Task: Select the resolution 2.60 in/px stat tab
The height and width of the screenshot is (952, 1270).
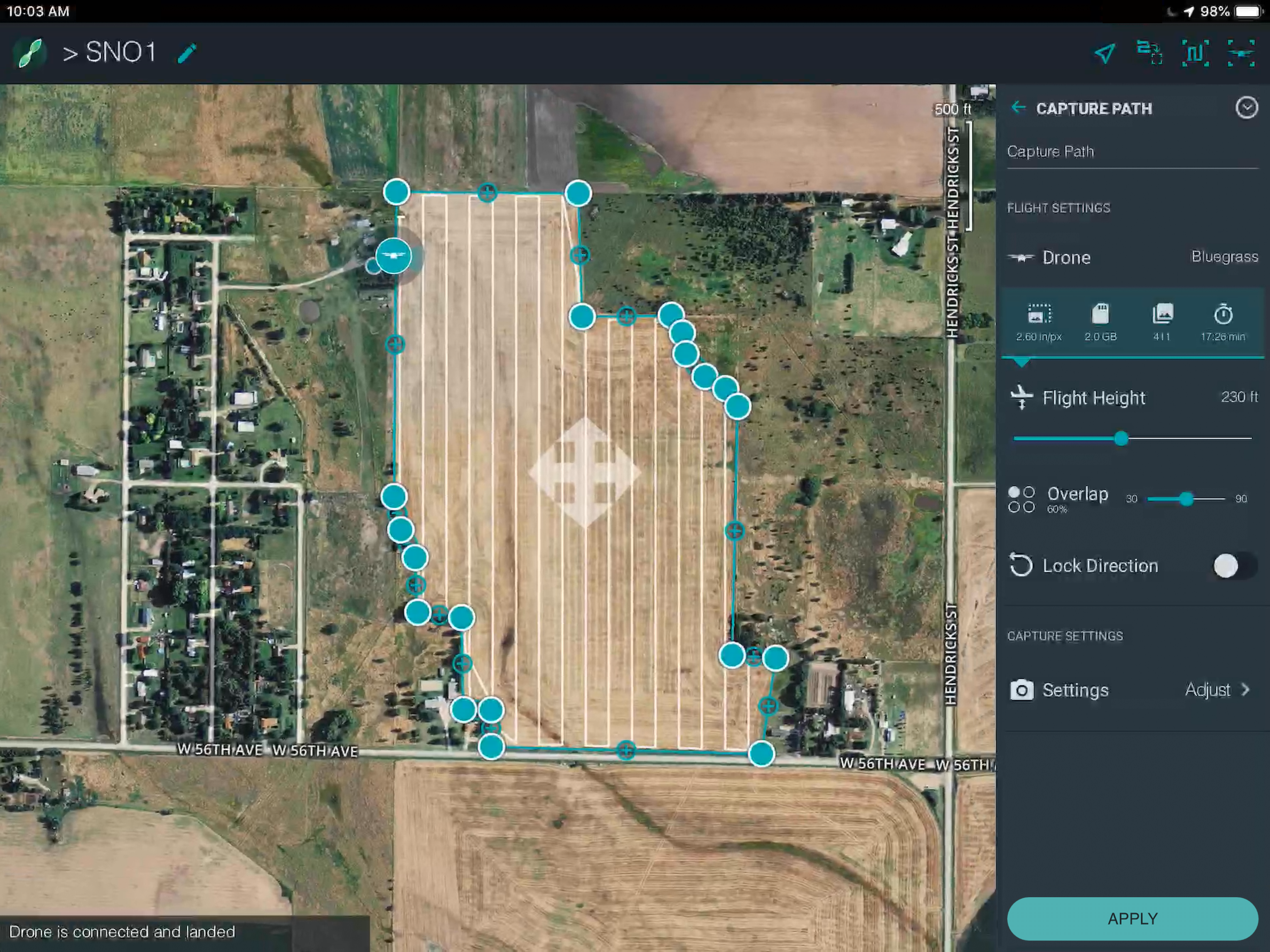Action: [x=1038, y=323]
